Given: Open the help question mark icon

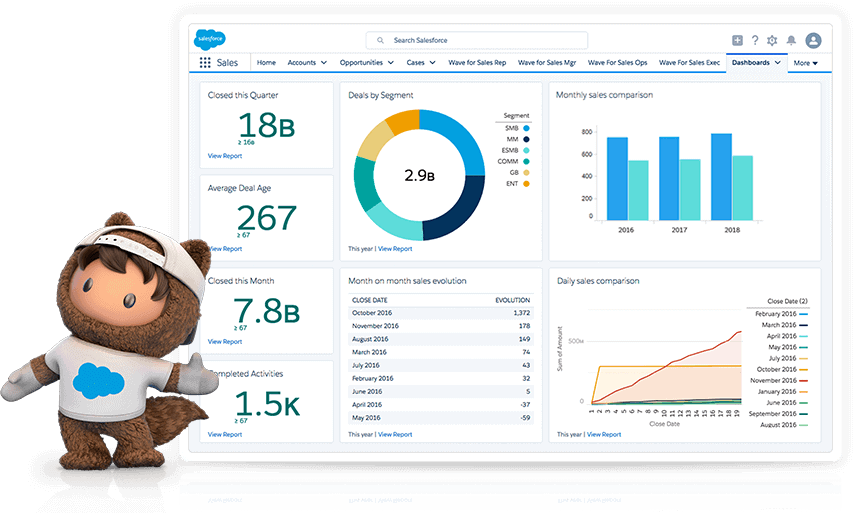Looking at the screenshot, I should pyautogui.click(x=755, y=40).
